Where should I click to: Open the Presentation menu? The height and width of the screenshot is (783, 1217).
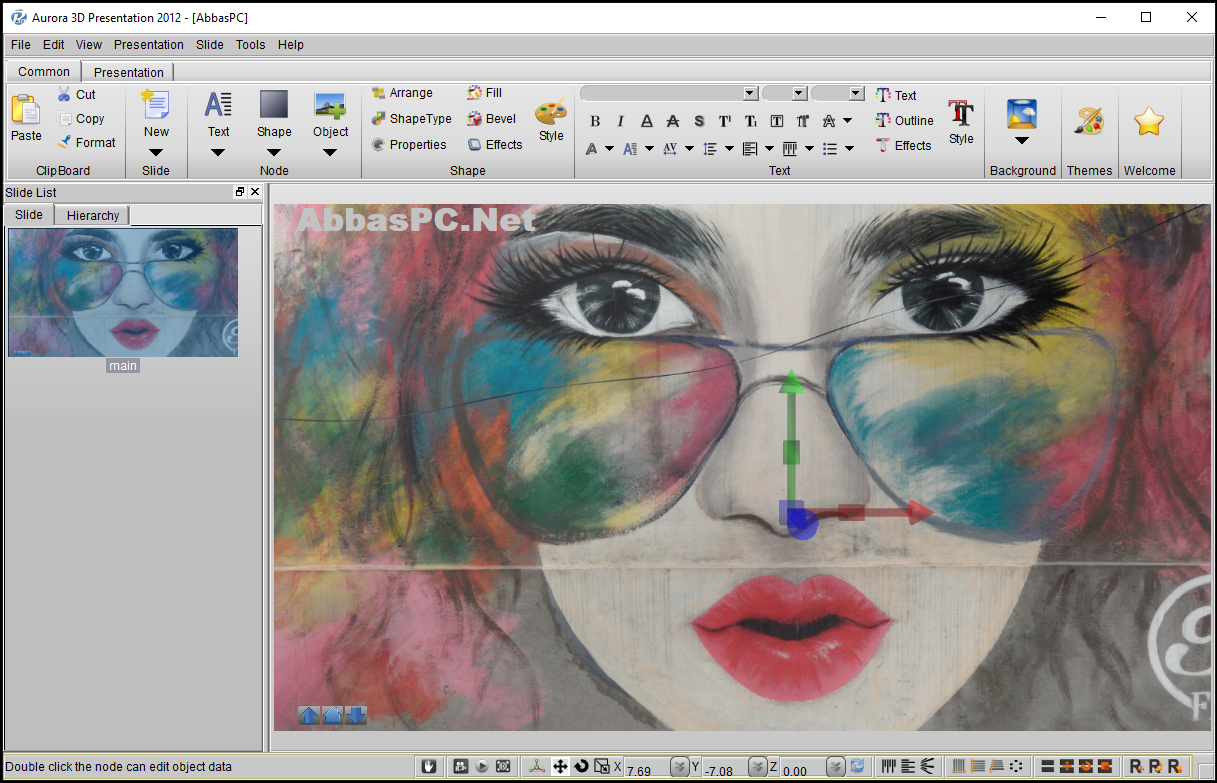[149, 45]
